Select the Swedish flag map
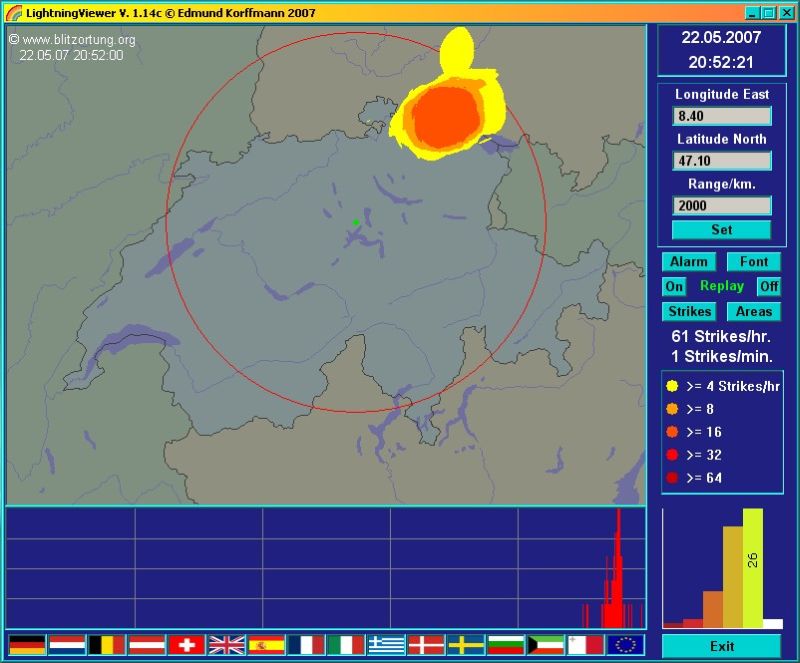This screenshot has width=800, height=663. [x=466, y=645]
